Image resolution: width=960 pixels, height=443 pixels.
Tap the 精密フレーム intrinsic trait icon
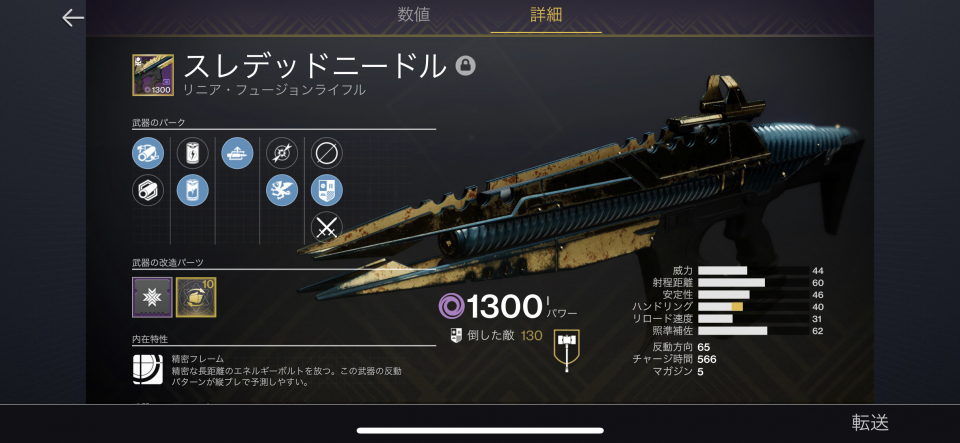[x=148, y=370]
